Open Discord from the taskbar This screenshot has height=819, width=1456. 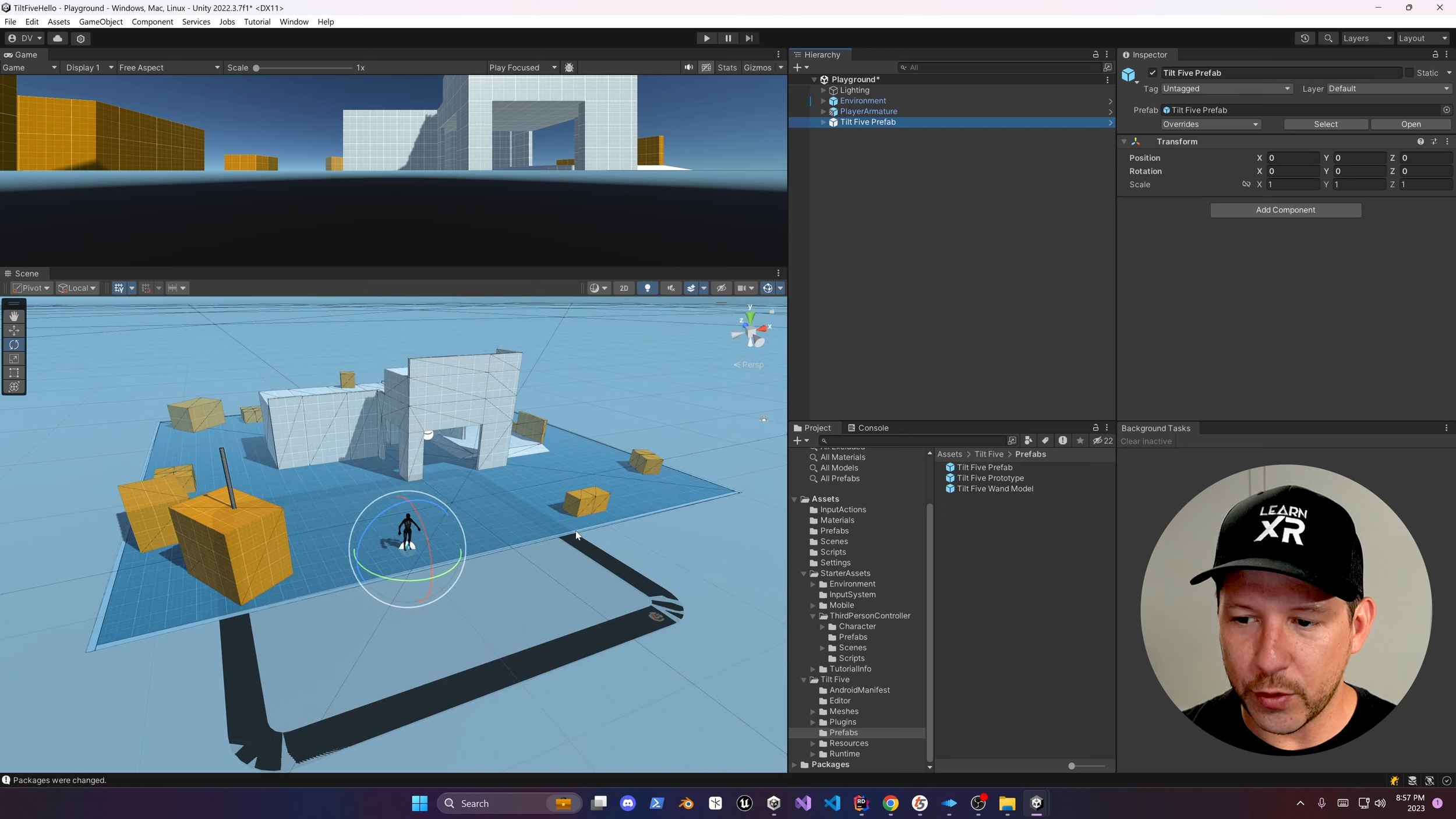click(x=628, y=803)
